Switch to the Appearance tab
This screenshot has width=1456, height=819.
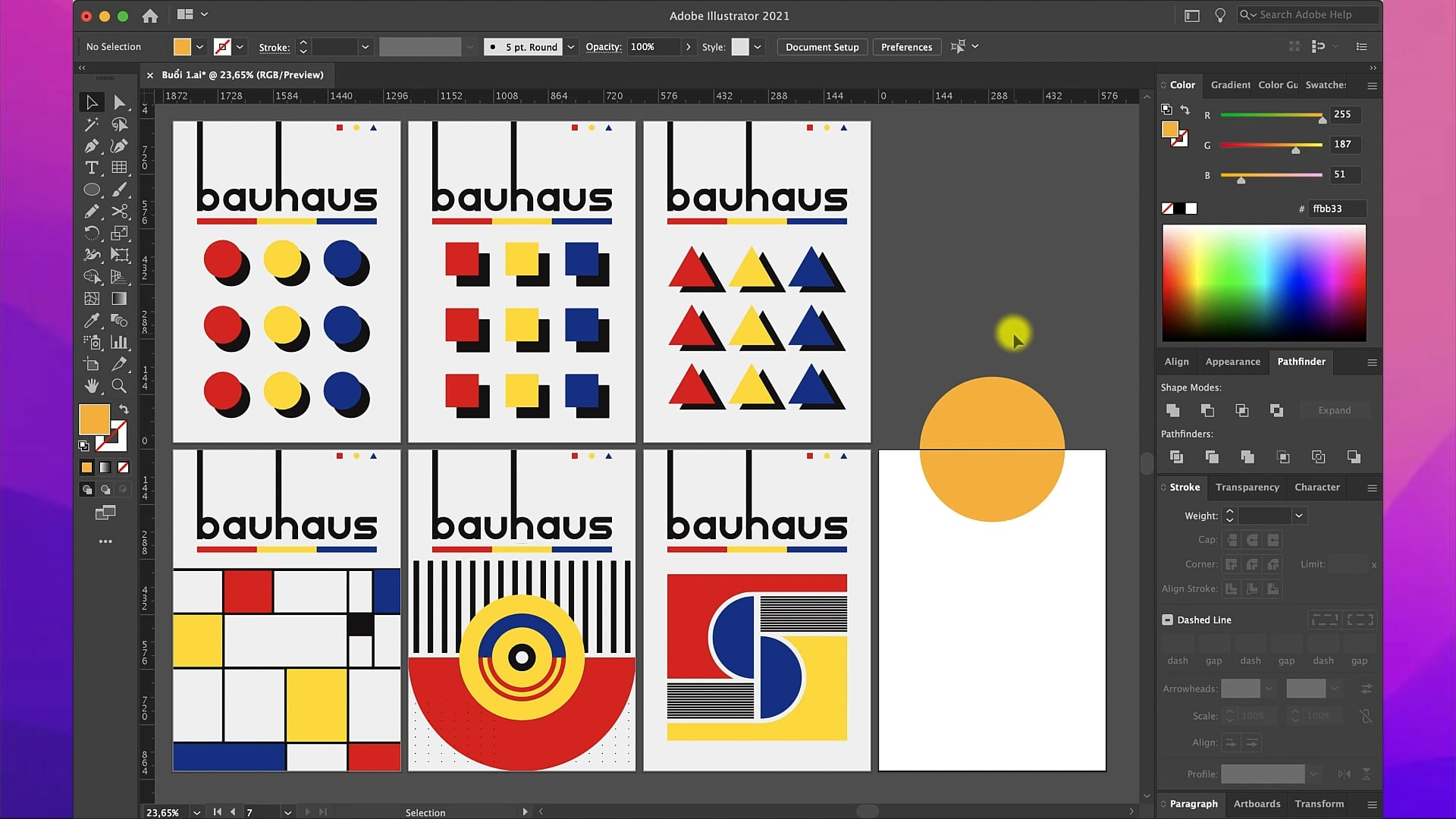pyautogui.click(x=1232, y=362)
